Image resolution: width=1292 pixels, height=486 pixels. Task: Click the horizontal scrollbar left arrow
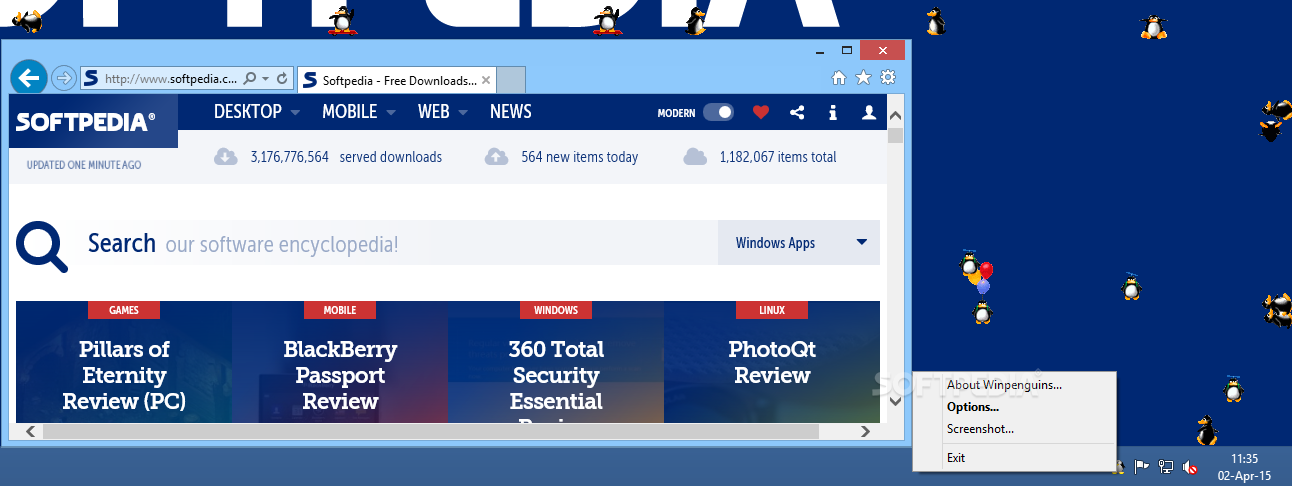[30, 431]
